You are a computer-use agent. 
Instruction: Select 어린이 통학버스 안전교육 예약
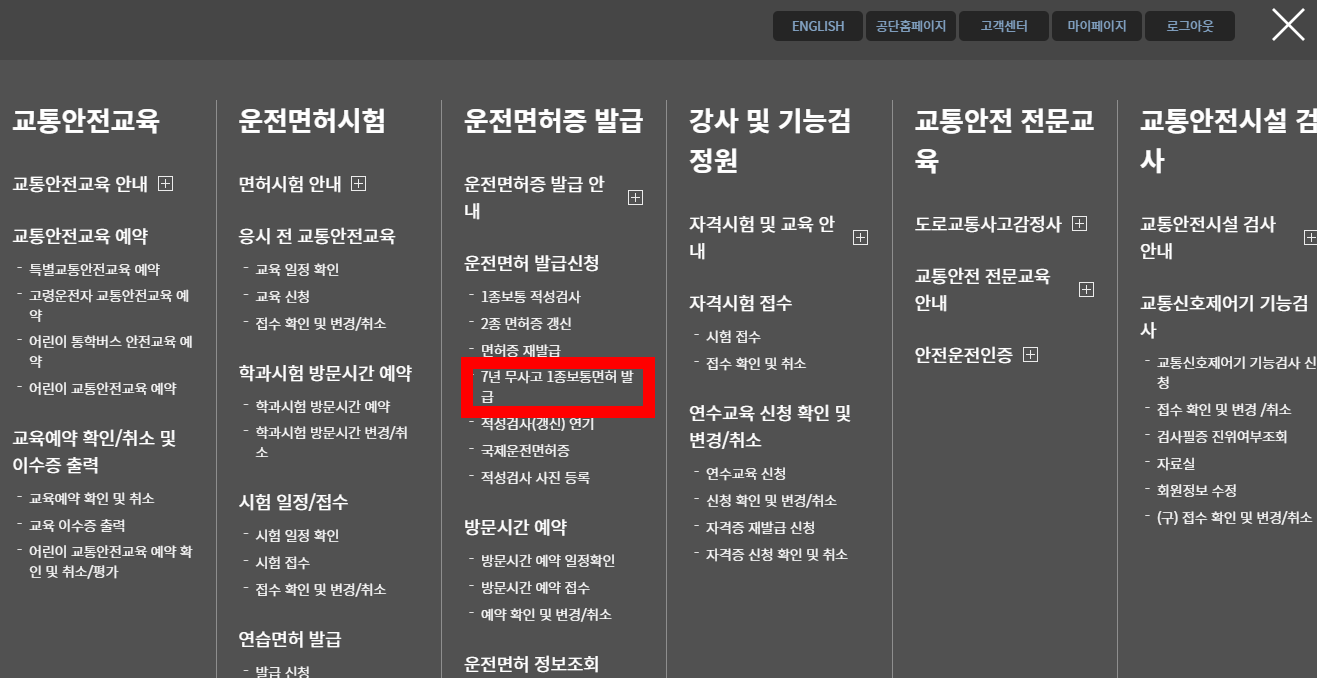click(x=111, y=351)
